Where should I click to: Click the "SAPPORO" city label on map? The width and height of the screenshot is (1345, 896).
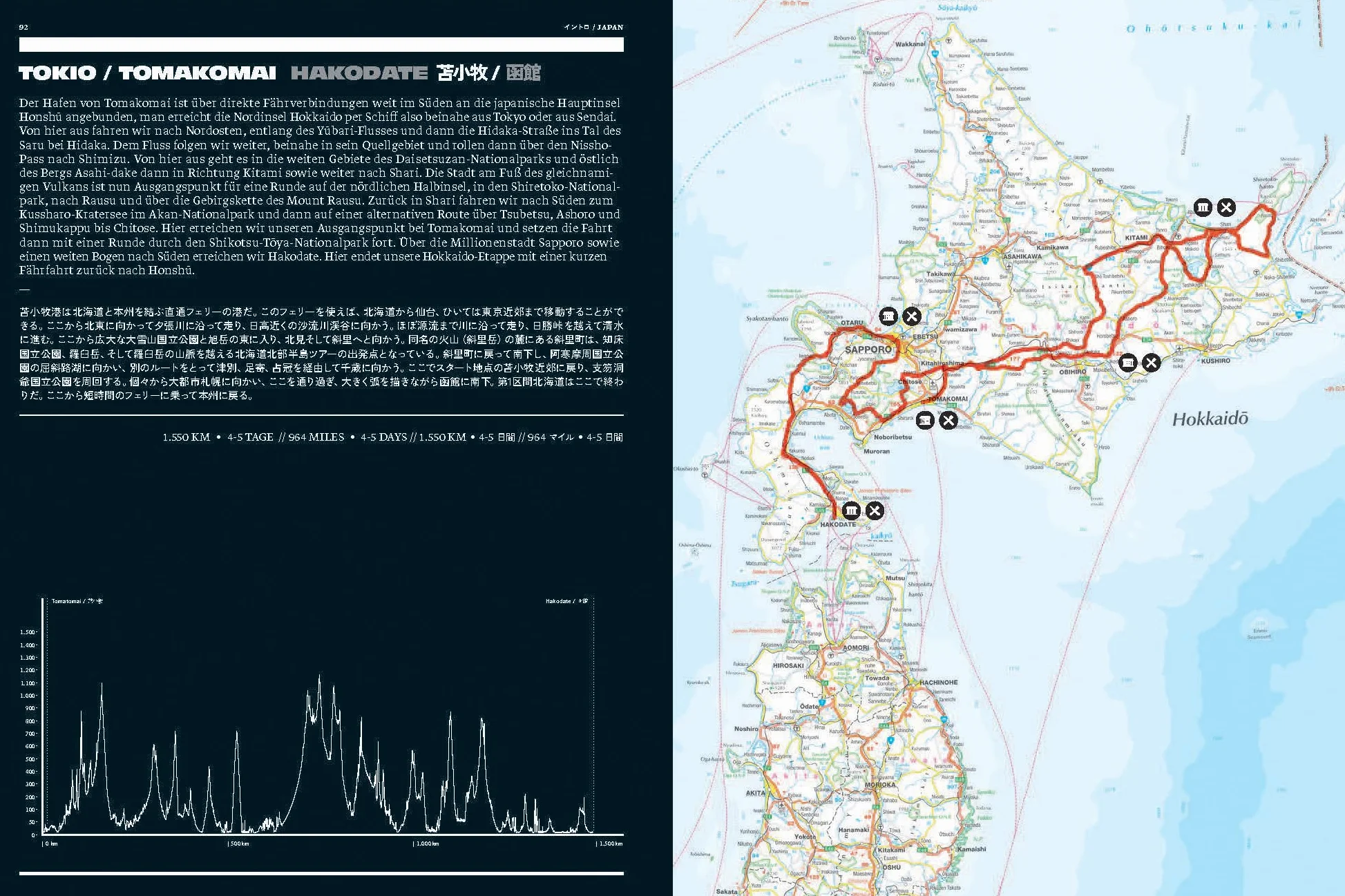pyautogui.click(x=868, y=350)
